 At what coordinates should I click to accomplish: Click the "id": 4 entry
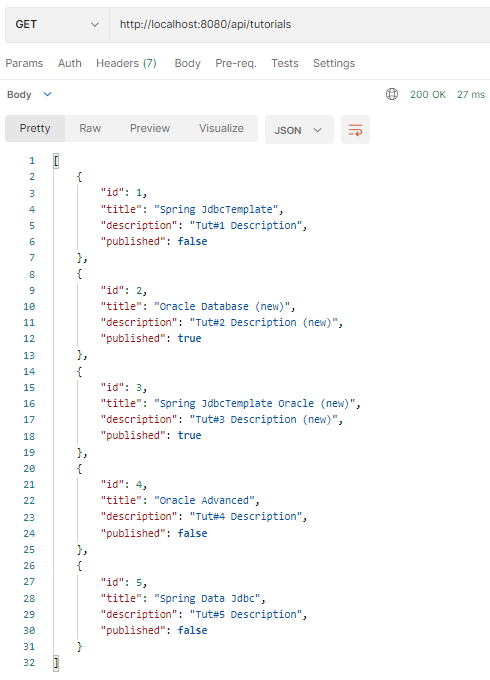coord(124,484)
